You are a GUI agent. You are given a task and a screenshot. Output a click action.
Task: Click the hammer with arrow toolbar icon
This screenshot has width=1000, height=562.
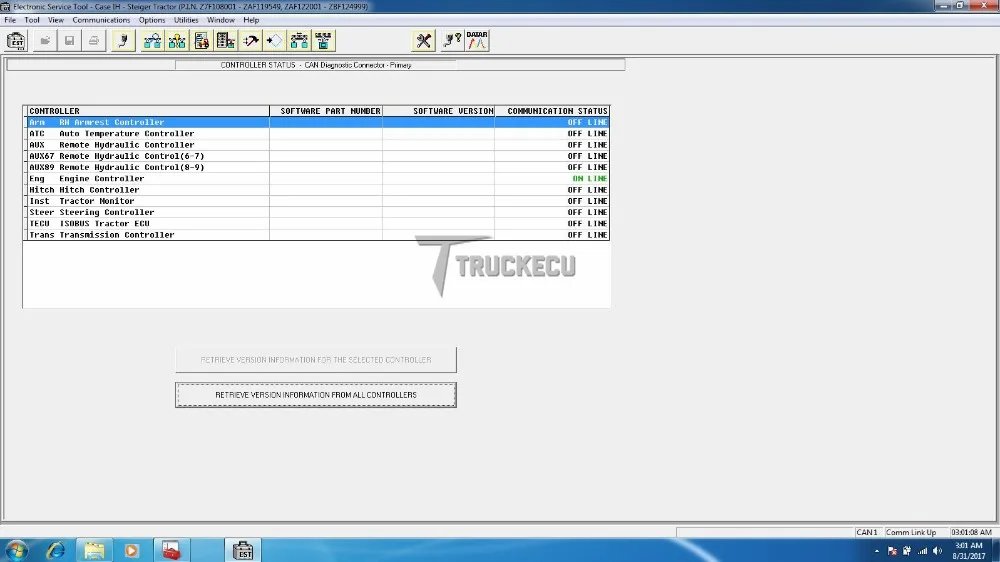pyautogui.click(x=250, y=41)
